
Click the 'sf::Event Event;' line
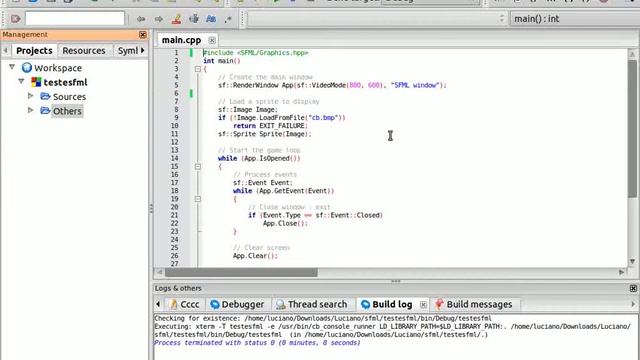coord(263,183)
